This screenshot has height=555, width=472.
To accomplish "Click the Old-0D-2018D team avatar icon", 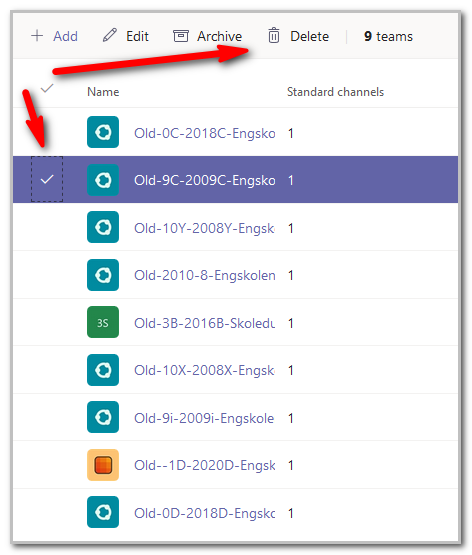I will click(x=103, y=512).
